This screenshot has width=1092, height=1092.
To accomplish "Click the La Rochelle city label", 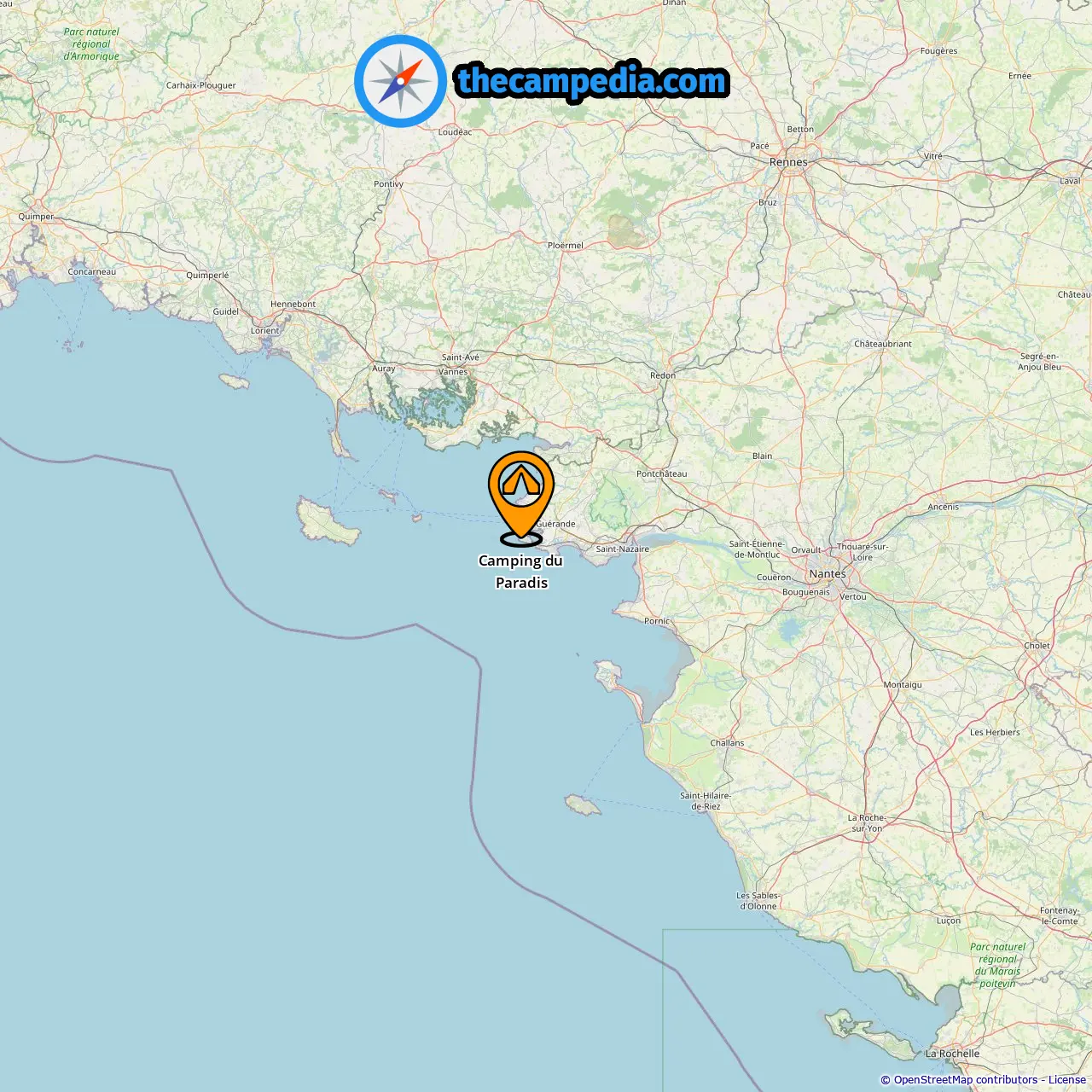I will pyautogui.click(x=952, y=1054).
